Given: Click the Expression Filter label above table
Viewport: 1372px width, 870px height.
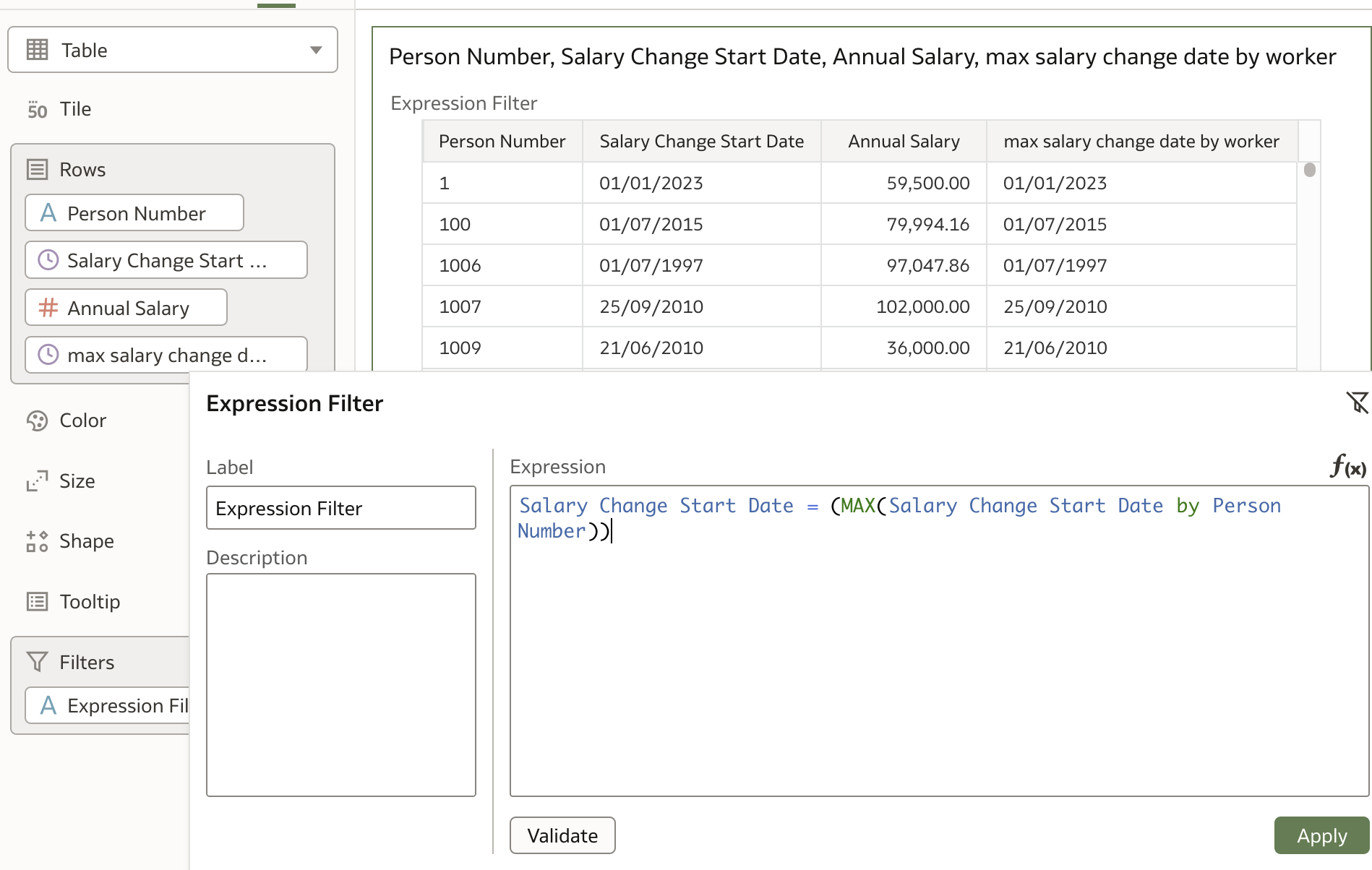Looking at the screenshot, I should click(x=464, y=103).
